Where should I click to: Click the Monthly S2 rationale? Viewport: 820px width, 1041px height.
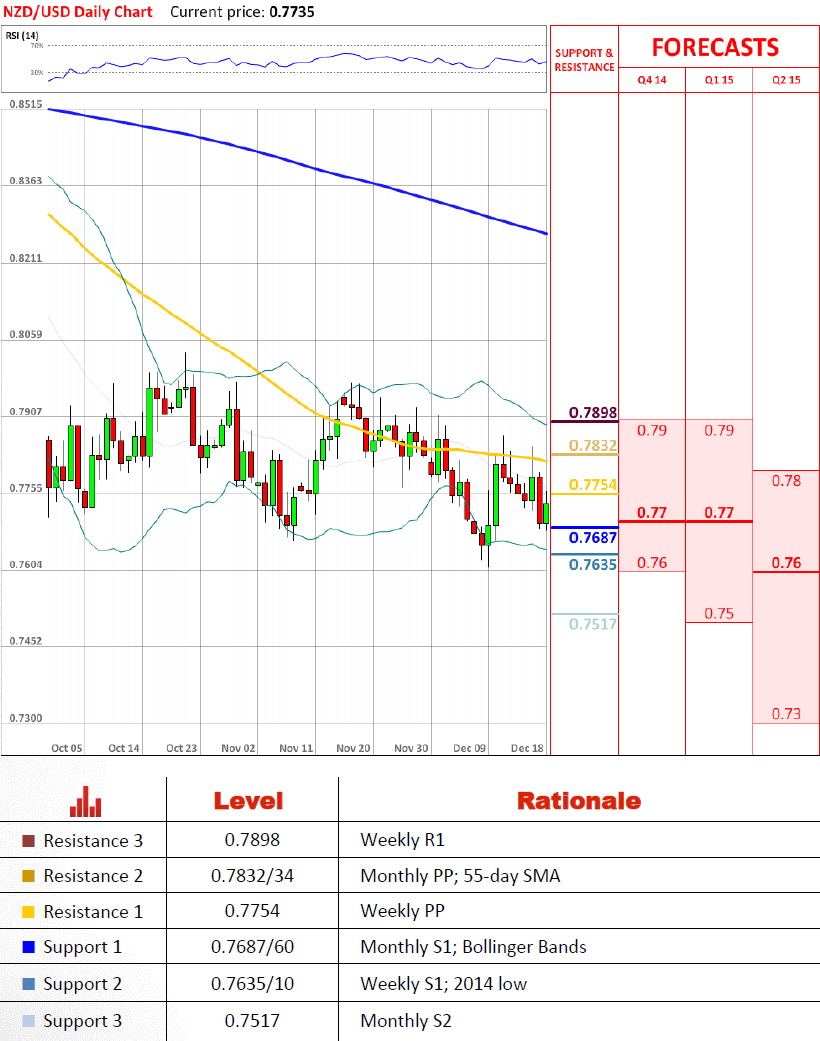click(406, 1021)
